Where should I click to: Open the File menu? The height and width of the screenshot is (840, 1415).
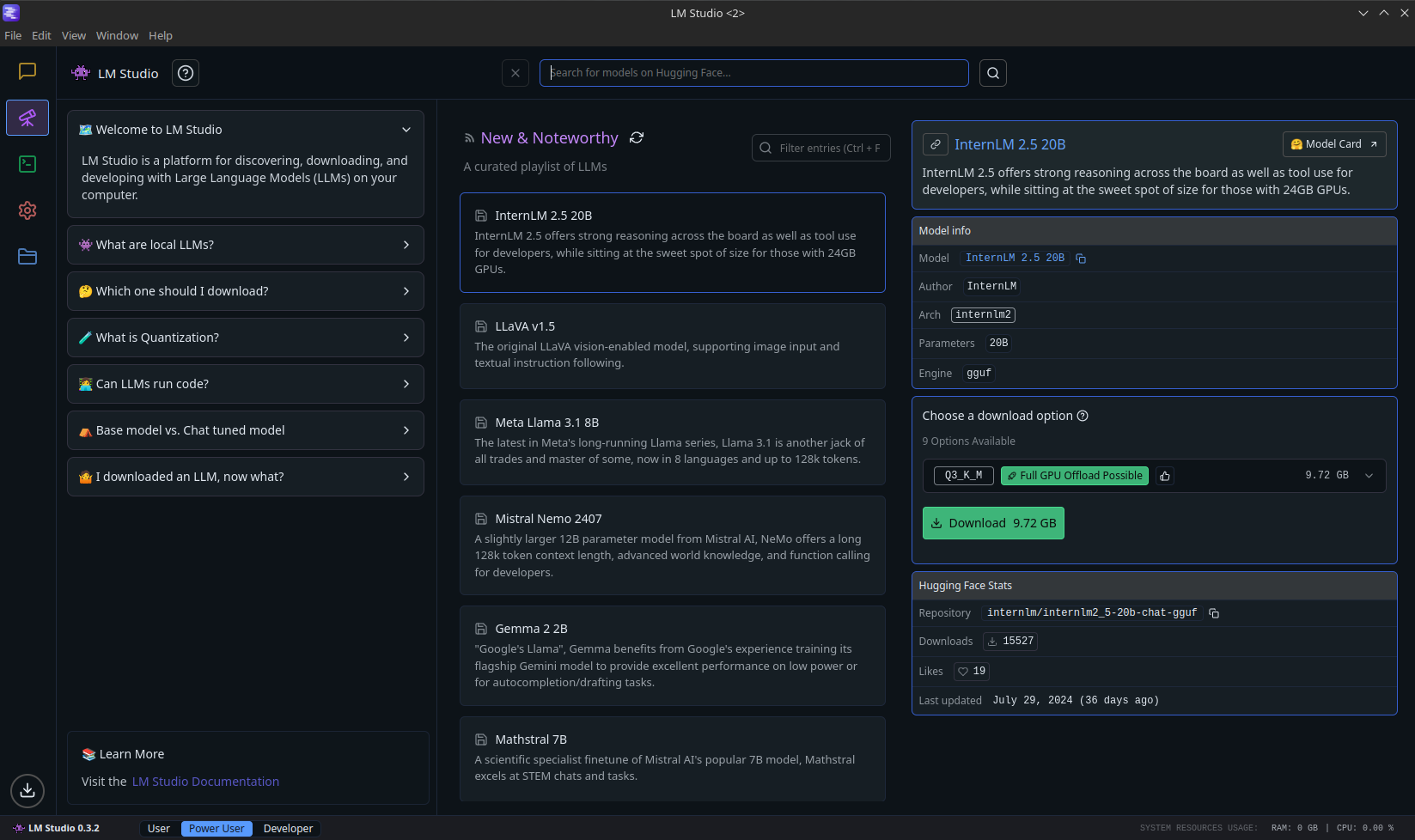tap(13, 35)
